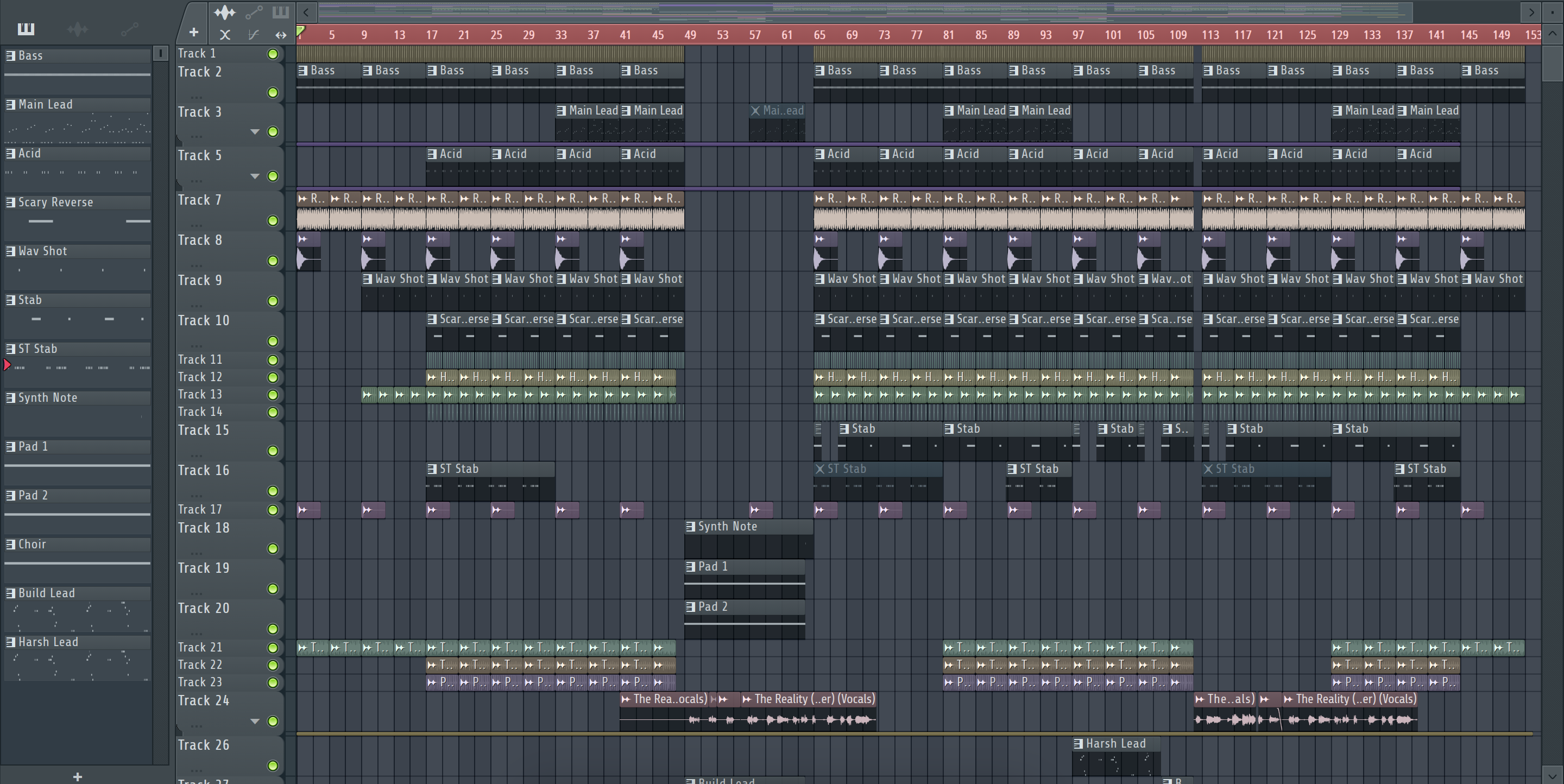The height and width of the screenshot is (784, 1564).
Task: Click the left arrow of the overview bar
Action: click(x=307, y=12)
